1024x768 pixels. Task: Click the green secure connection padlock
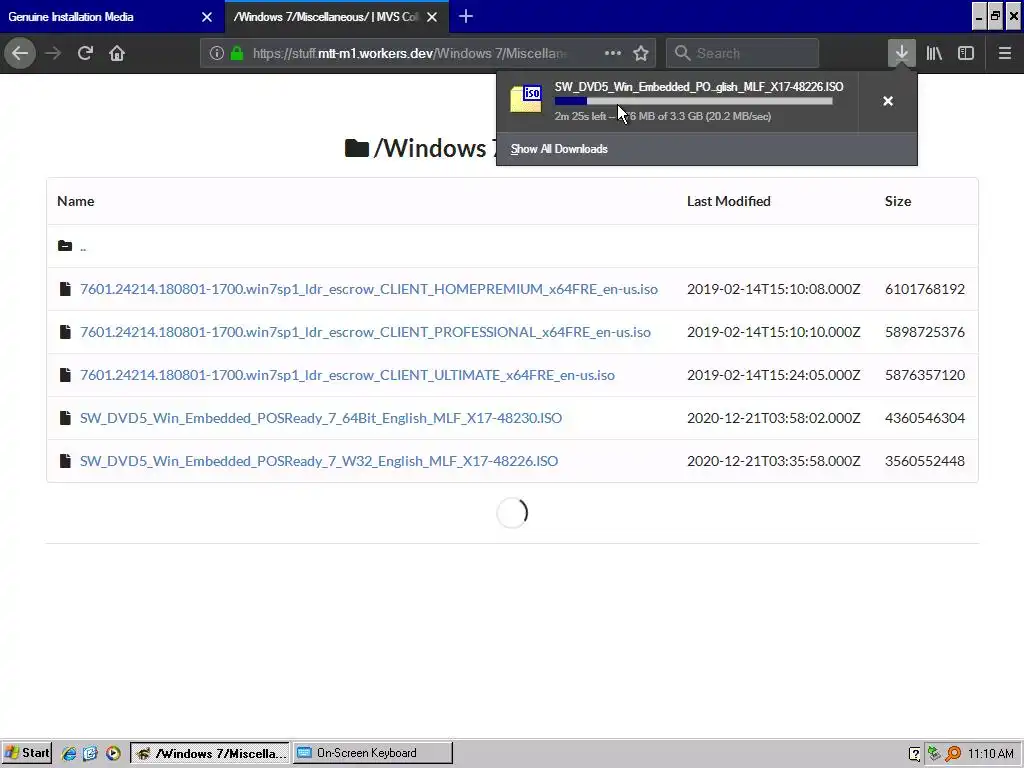point(237,53)
